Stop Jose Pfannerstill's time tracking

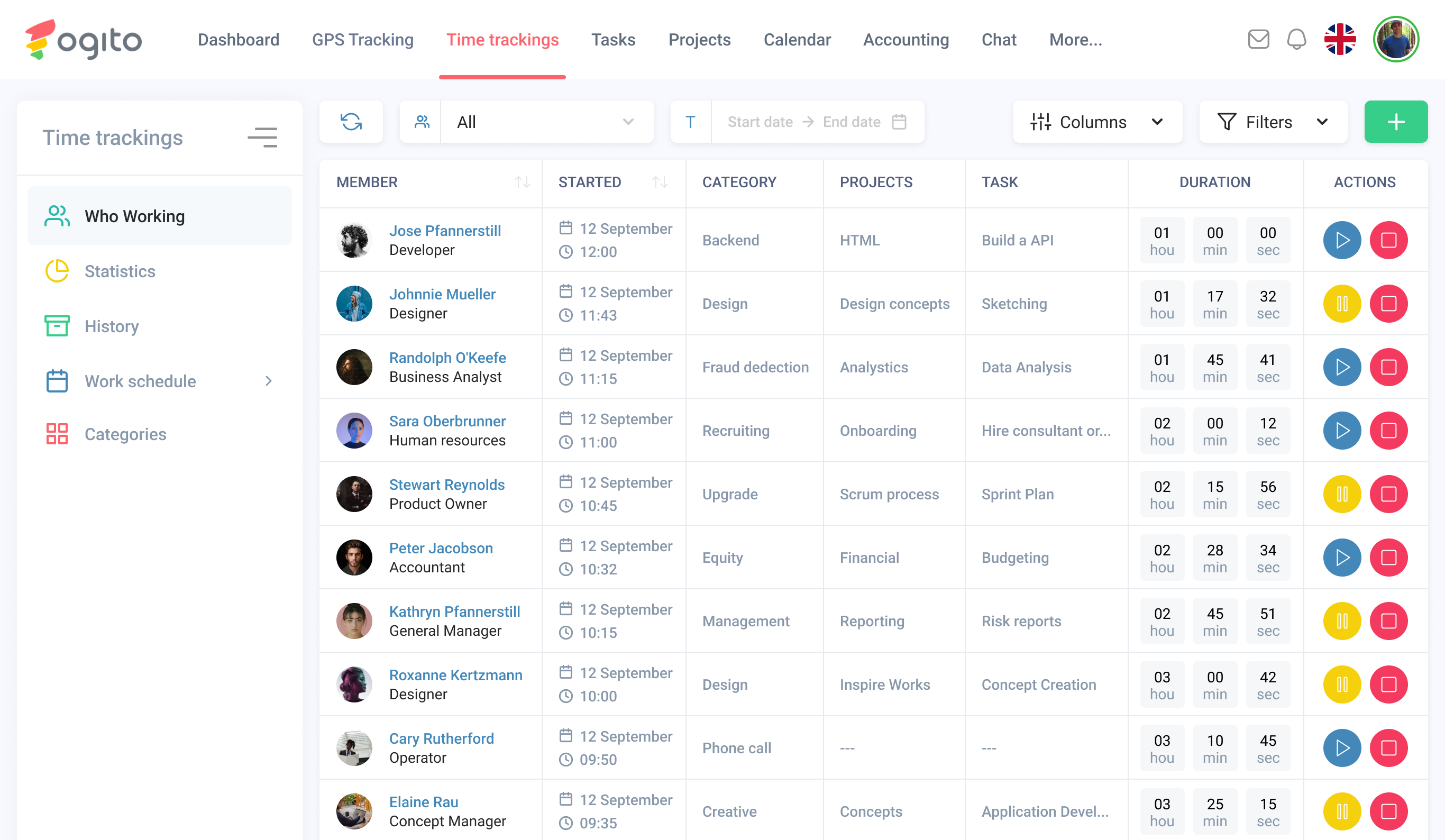1388,240
